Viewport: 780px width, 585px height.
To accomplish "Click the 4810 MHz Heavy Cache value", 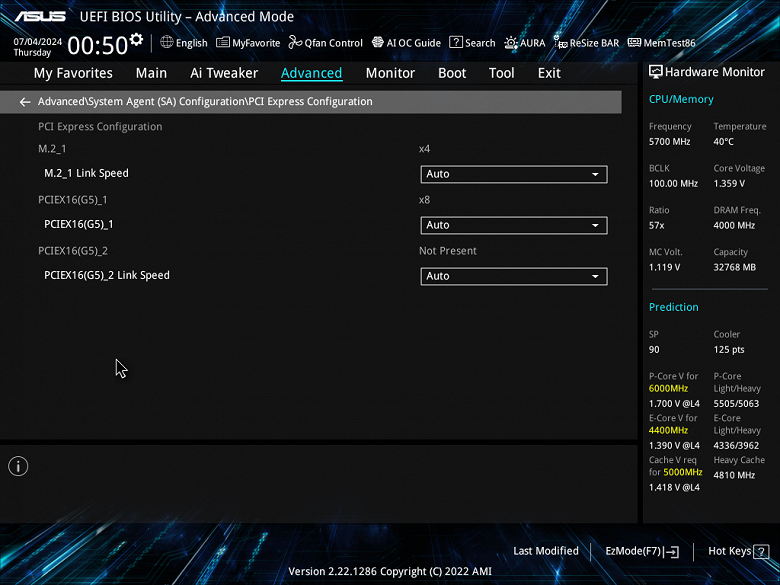I will click(734, 475).
